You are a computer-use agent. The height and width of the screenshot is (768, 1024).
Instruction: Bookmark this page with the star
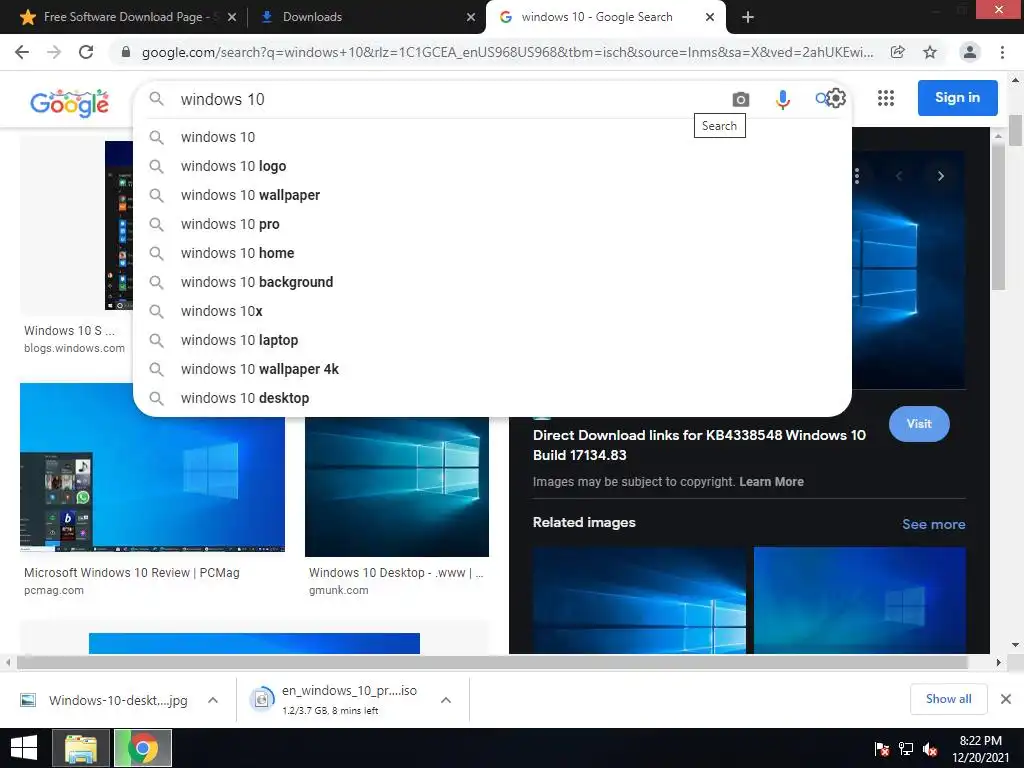(x=930, y=52)
